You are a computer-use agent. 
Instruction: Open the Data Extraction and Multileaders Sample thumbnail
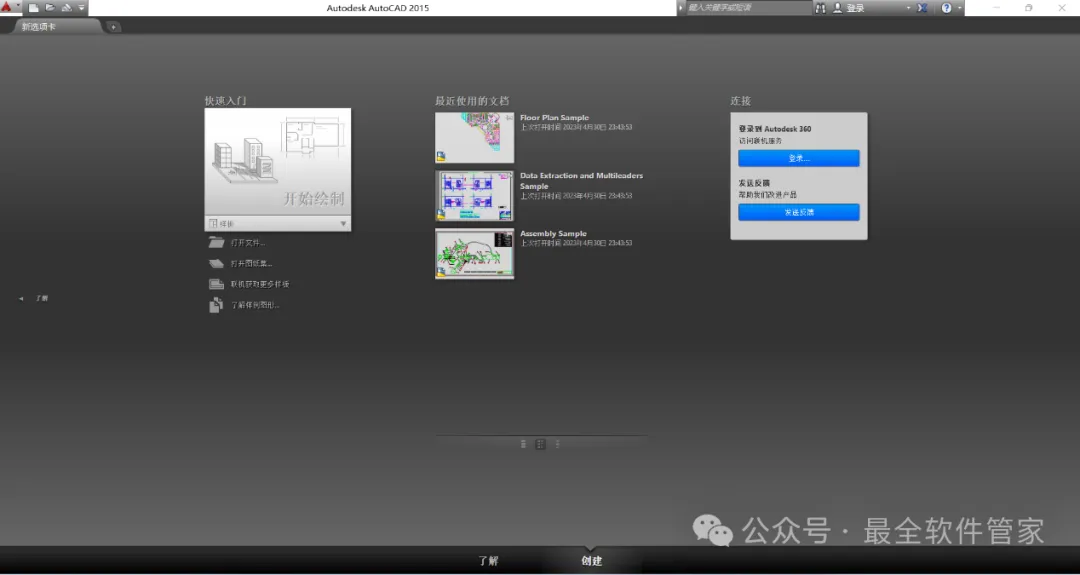(475, 196)
